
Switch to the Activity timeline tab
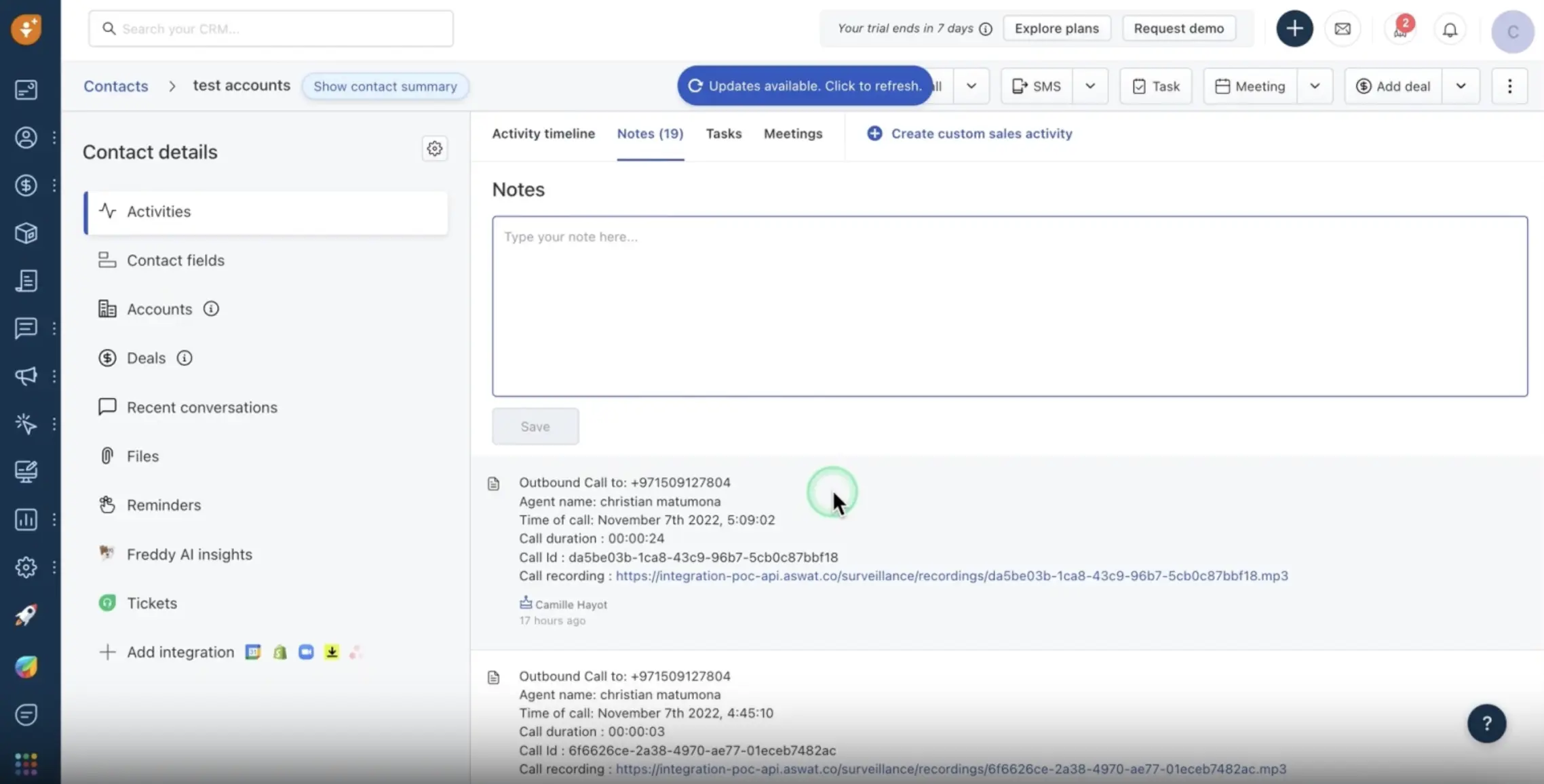coord(543,133)
